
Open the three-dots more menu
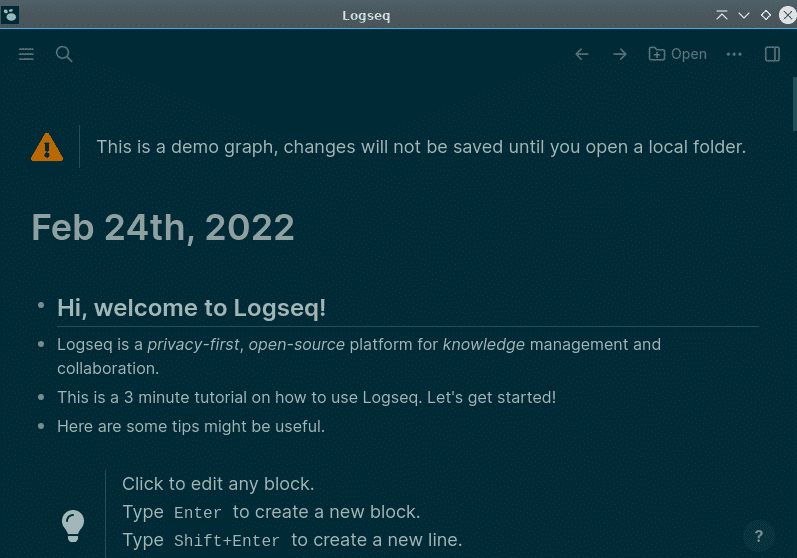(734, 54)
